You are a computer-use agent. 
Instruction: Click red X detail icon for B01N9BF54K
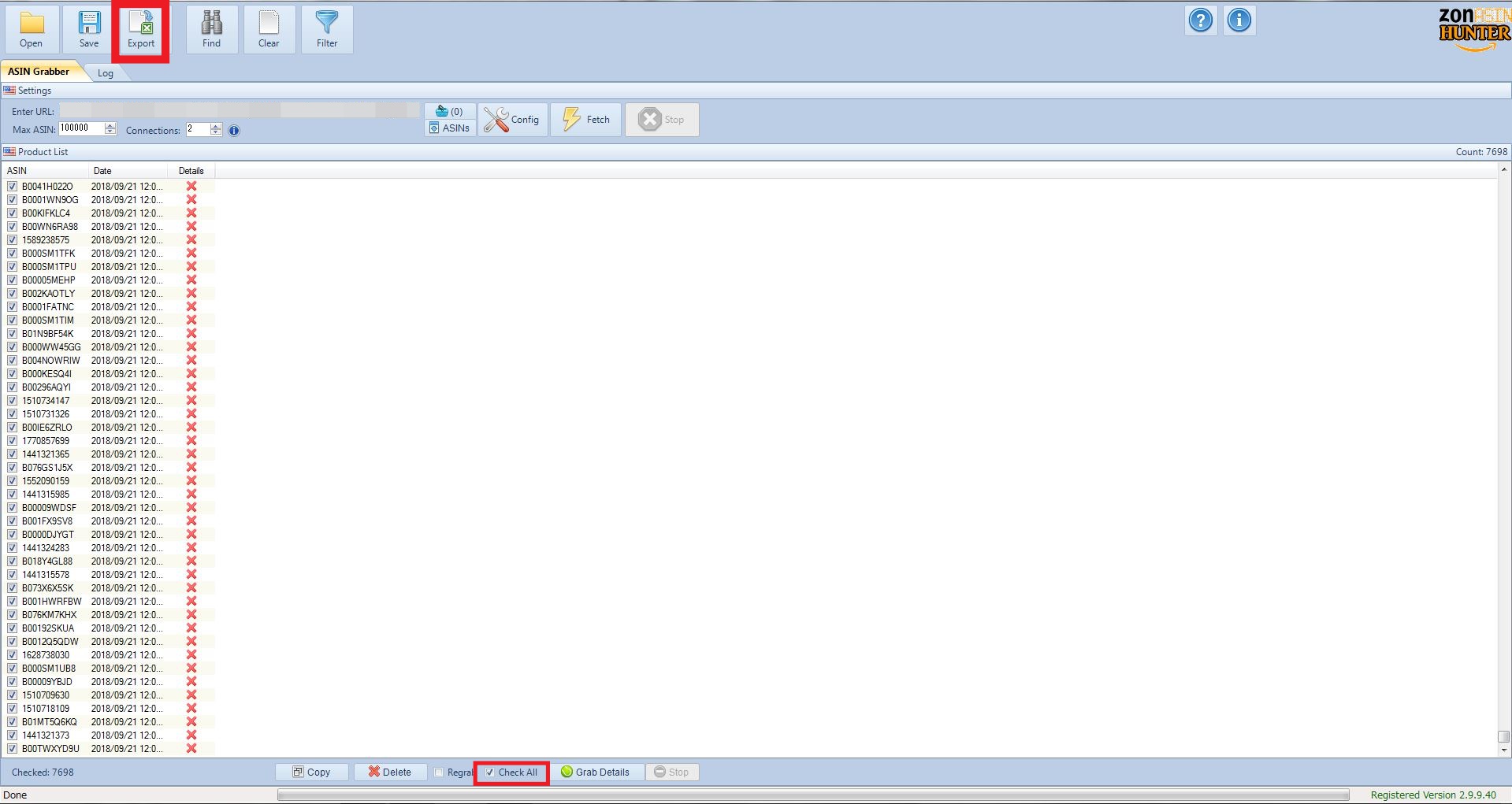(191, 334)
